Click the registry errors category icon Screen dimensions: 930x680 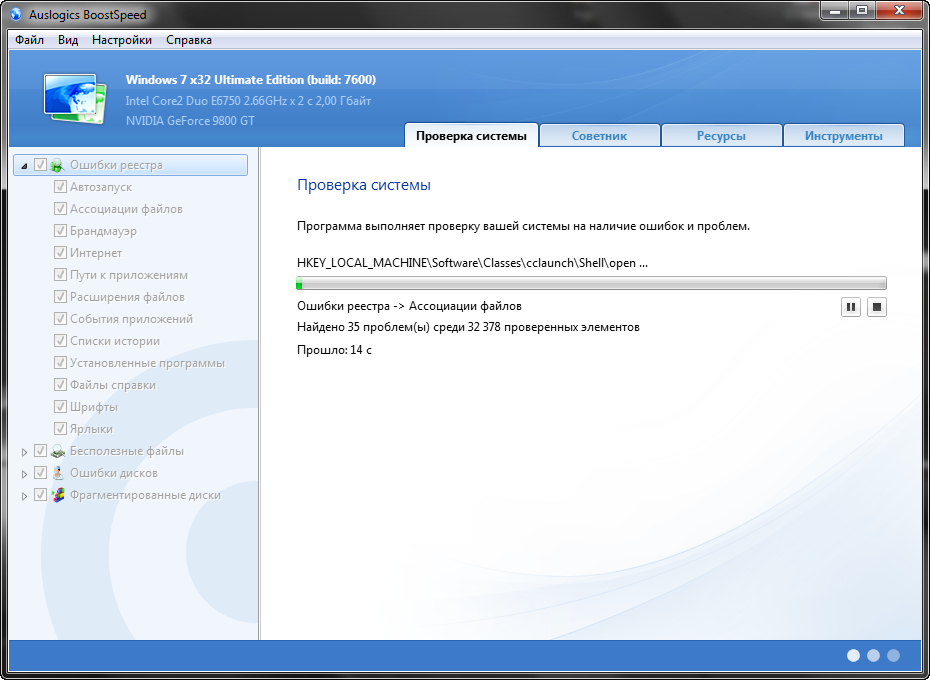coord(58,165)
